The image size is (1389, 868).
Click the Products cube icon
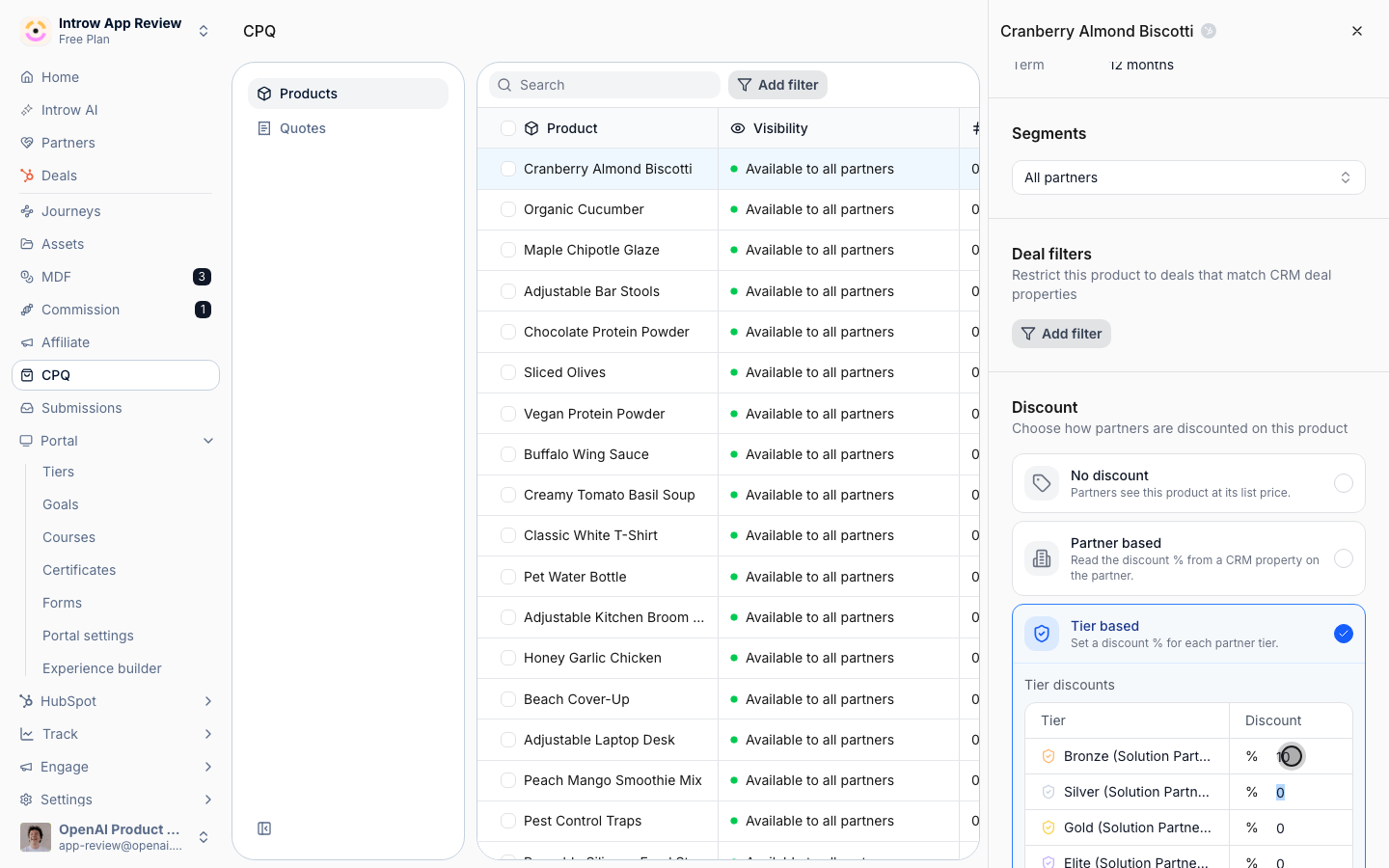[264, 94]
